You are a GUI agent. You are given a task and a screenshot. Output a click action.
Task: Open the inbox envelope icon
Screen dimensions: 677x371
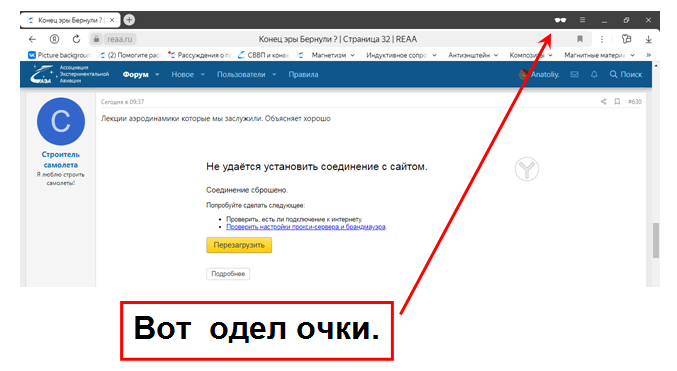(574, 74)
